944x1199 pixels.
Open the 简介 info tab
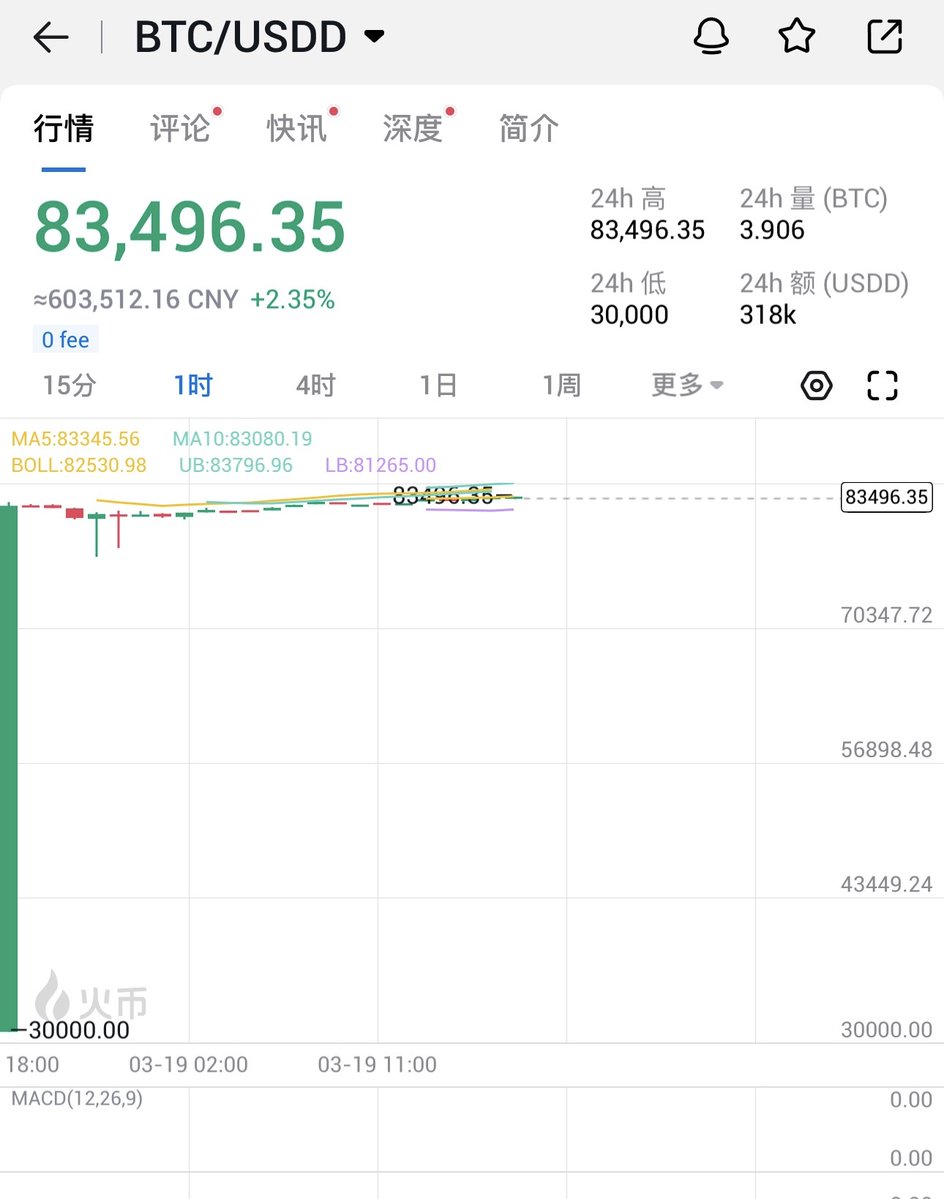click(x=529, y=128)
